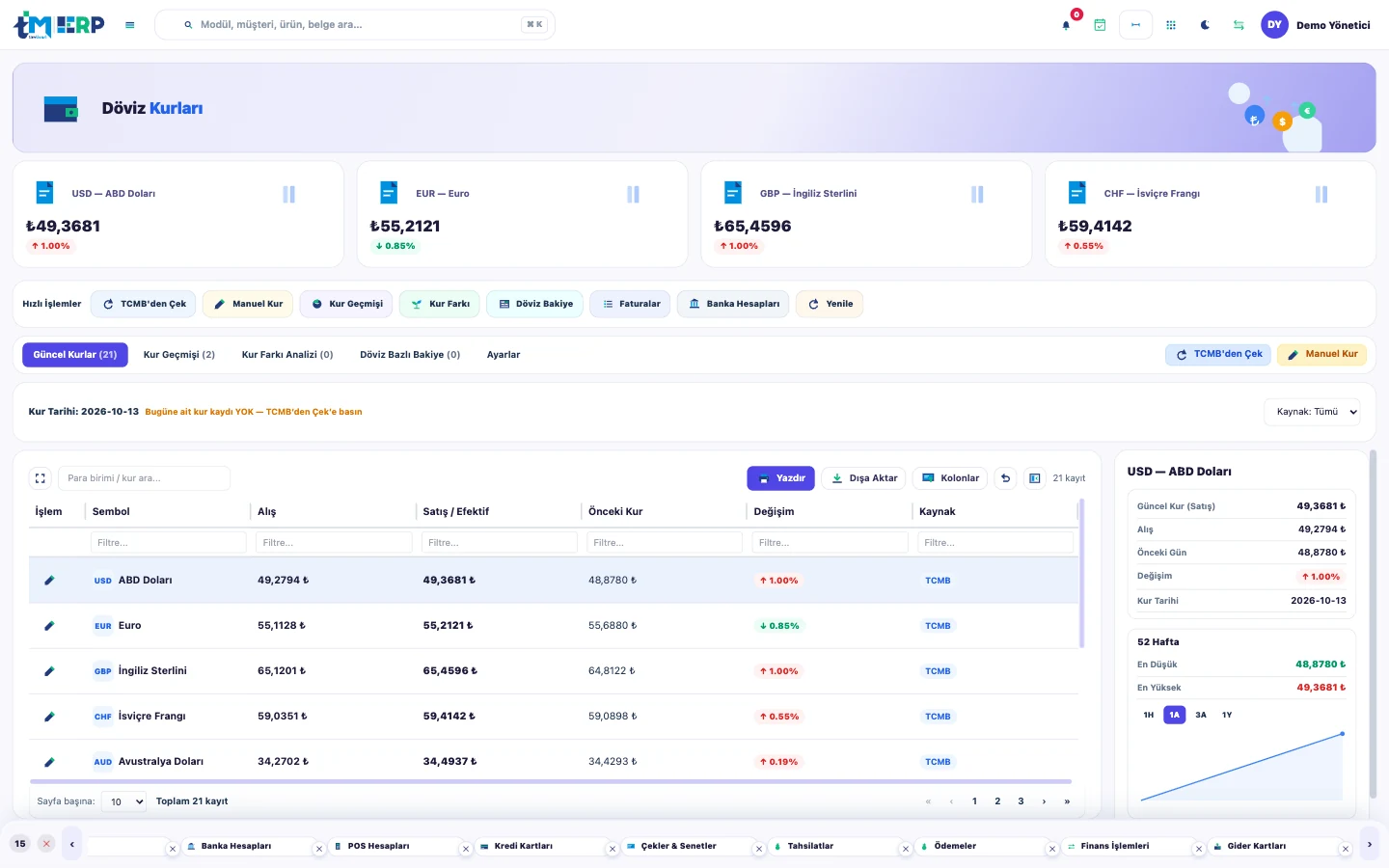Toggle dark mode moon icon
The image size is (1389, 868).
click(1205, 25)
